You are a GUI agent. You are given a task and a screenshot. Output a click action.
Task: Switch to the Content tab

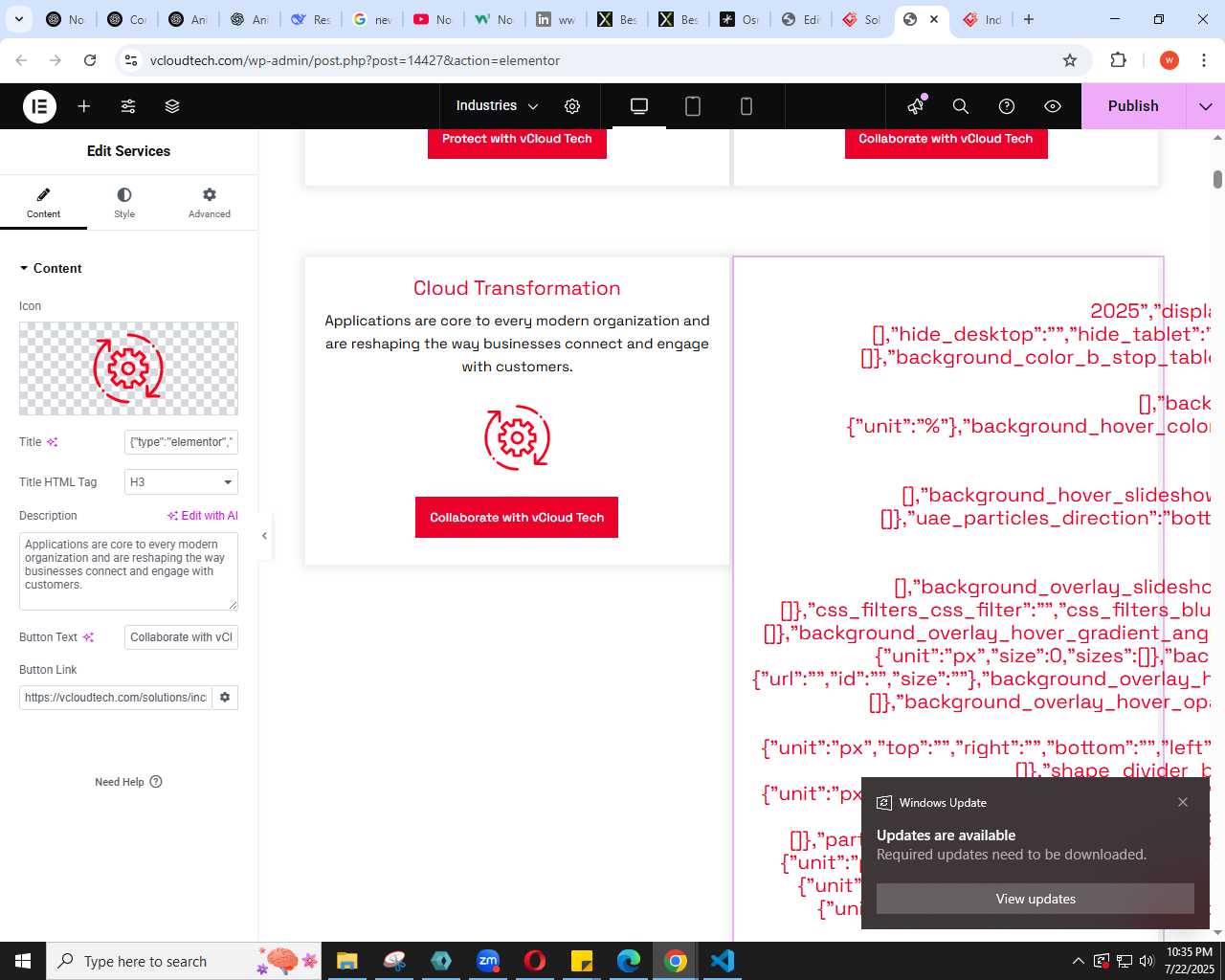[43, 203]
